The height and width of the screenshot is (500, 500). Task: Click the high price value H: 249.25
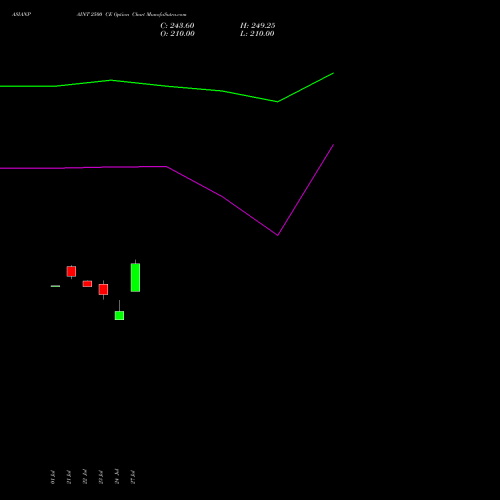(257, 26)
